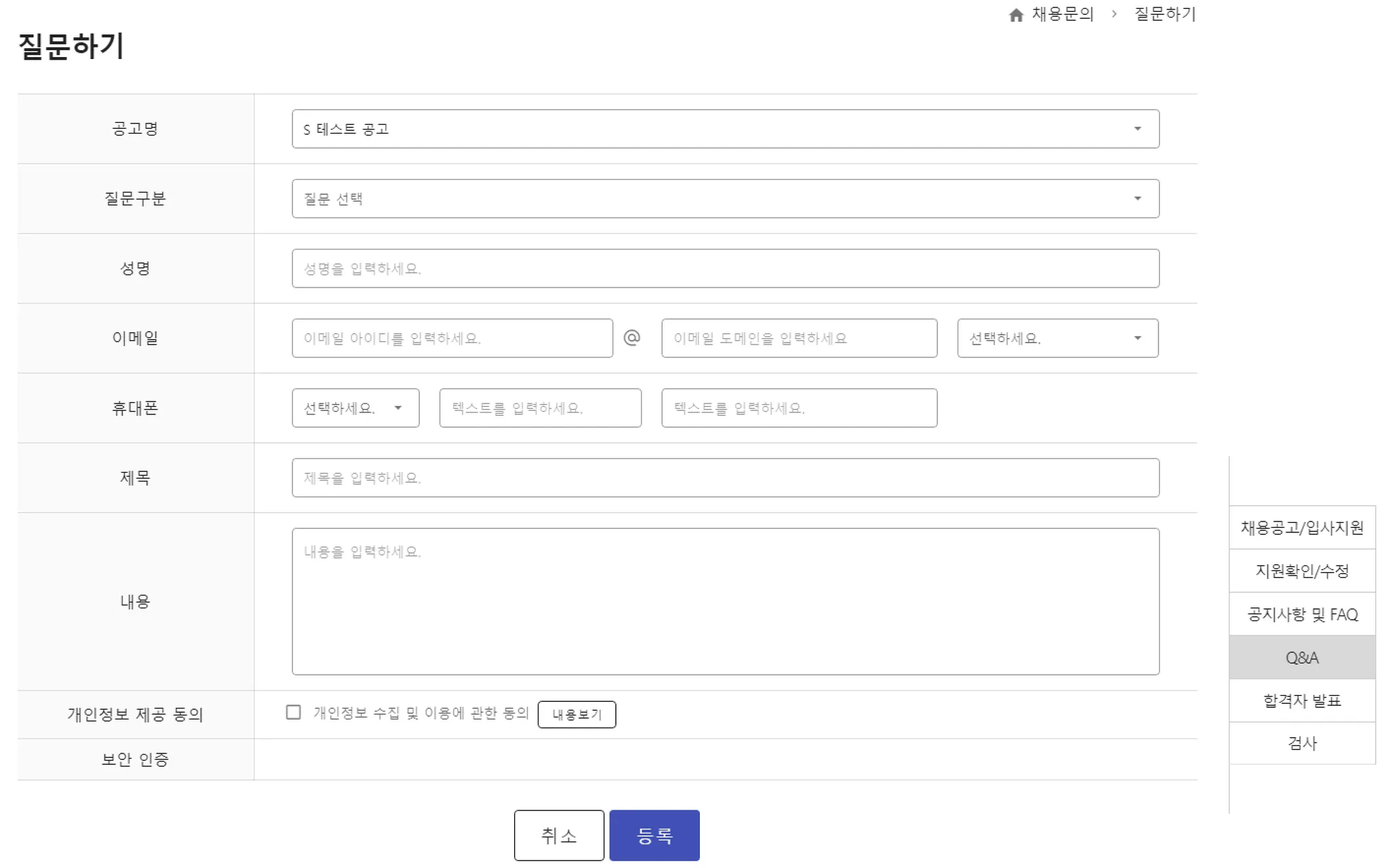Viewport: 1389px width, 868px height.
Task: Open 채용공고/입사지원 in side menu
Action: (x=1302, y=528)
